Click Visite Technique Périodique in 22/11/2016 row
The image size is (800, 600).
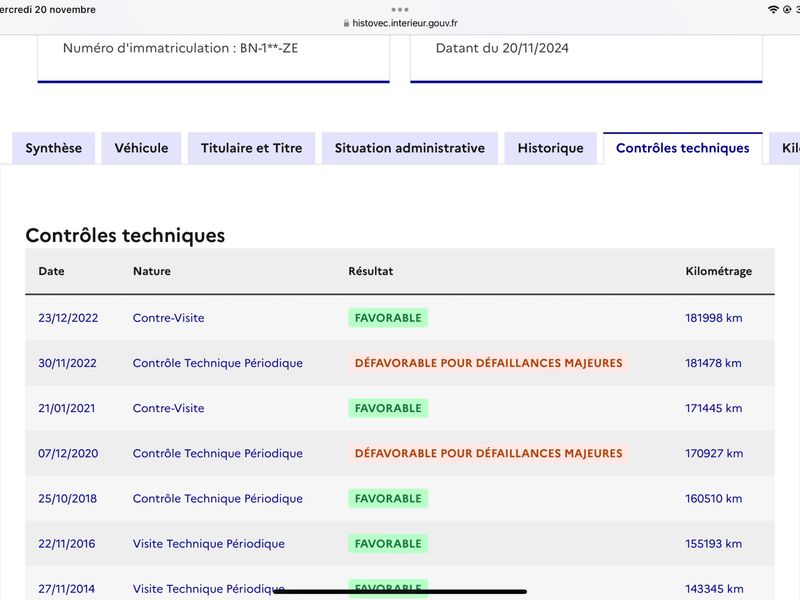[x=209, y=543]
